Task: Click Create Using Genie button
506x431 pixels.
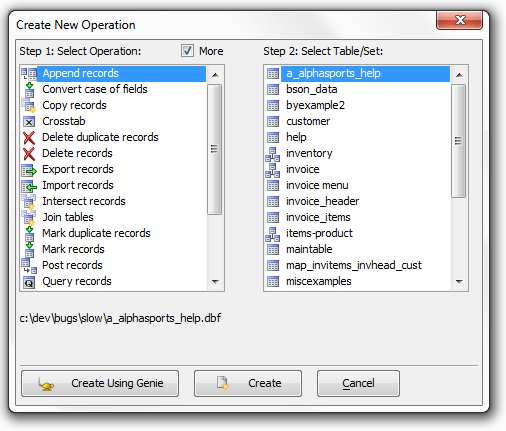Action: click(100, 383)
